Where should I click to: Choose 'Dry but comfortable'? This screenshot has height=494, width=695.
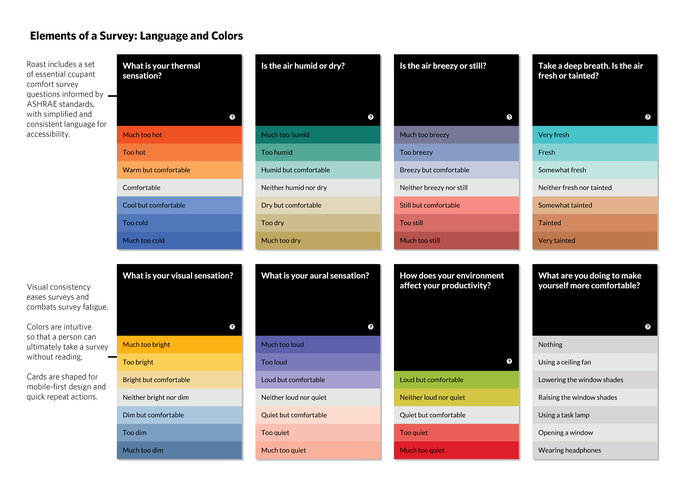318,206
